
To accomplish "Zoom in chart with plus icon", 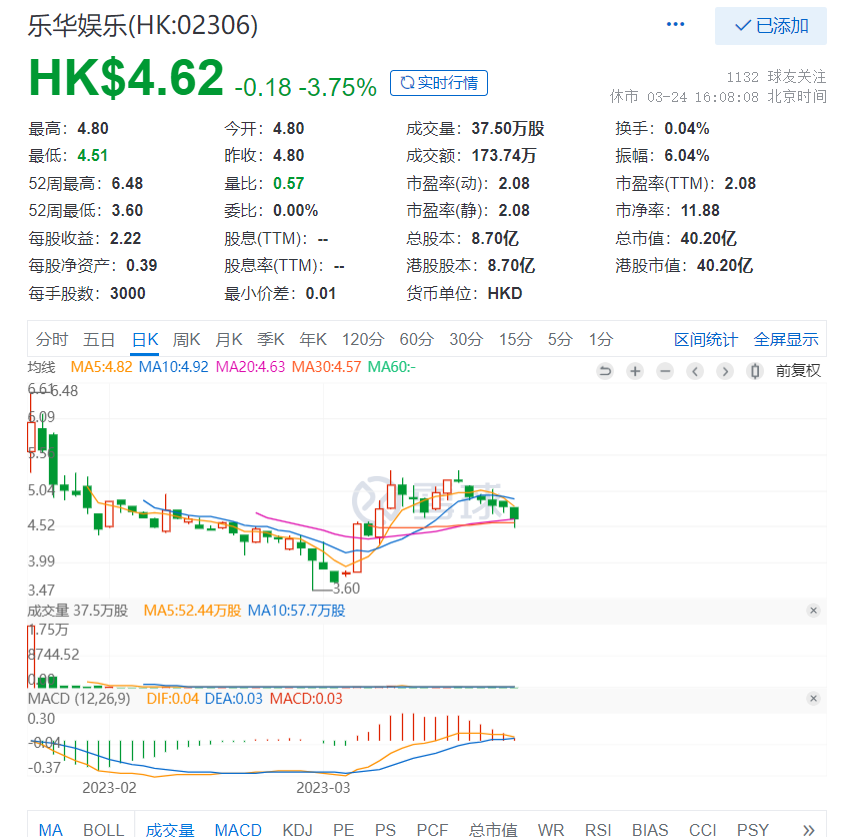I will [635, 371].
